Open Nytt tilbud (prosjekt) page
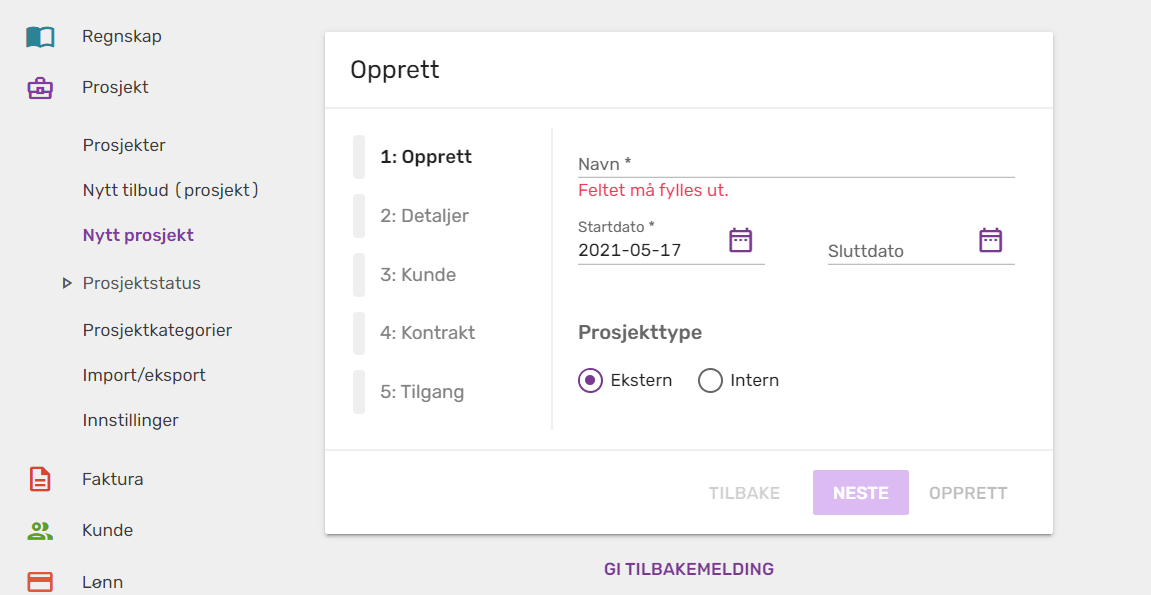The height and width of the screenshot is (595, 1151). (x=171, y=190)
